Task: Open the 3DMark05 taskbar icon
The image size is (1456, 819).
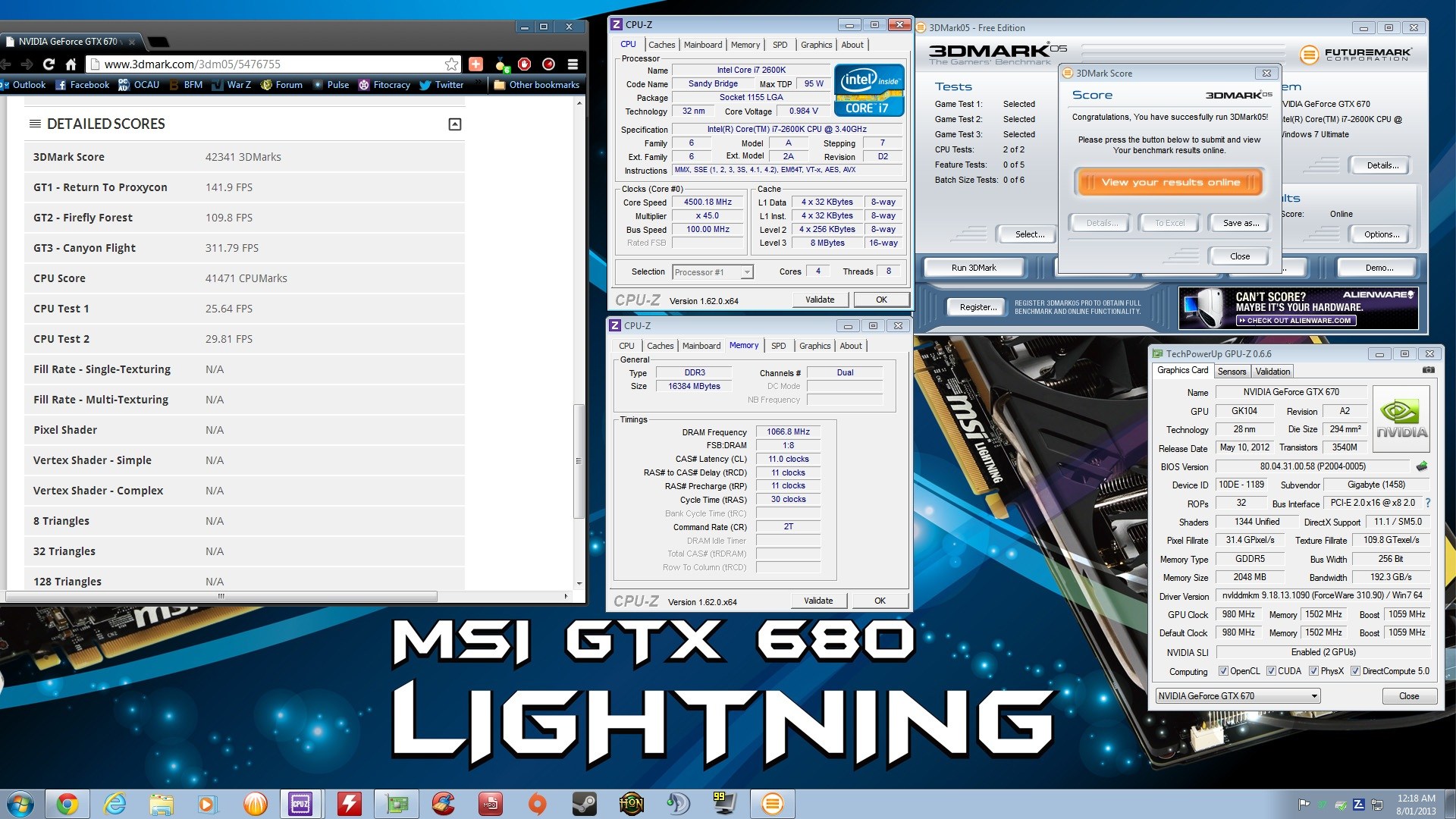Action: click(772, 804)
